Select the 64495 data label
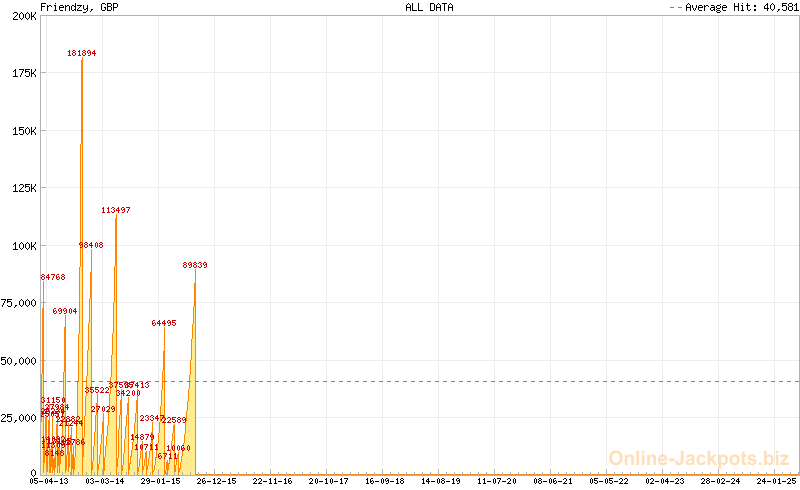 [x=164, y=323]
